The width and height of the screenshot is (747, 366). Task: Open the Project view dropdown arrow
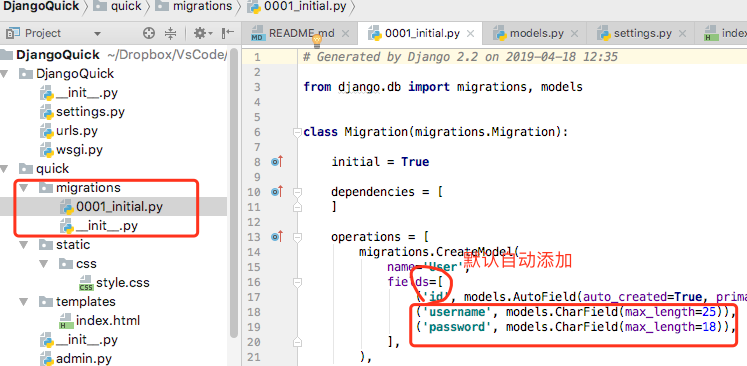click(98, 34)
